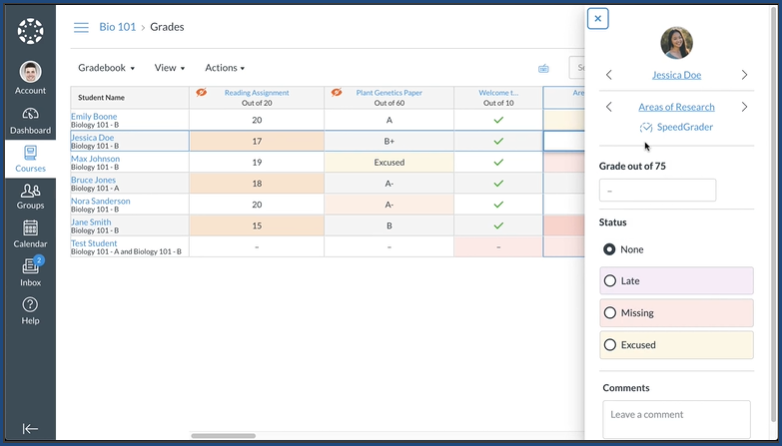Screen dimensions: 782x446
Task: Click the Leave a comment box
Action: [676, 419]
